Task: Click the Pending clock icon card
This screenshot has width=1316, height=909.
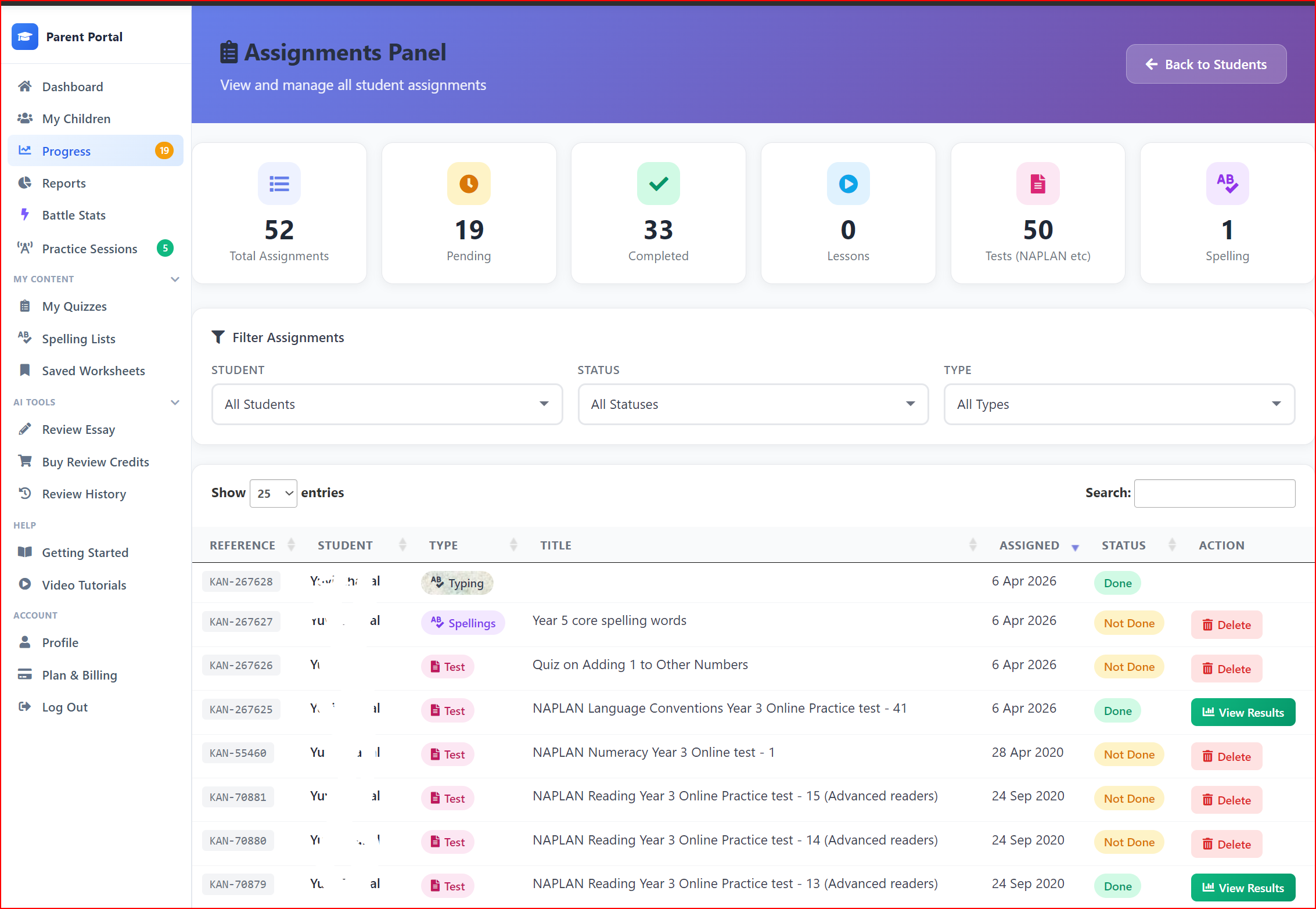Action: 469,184
